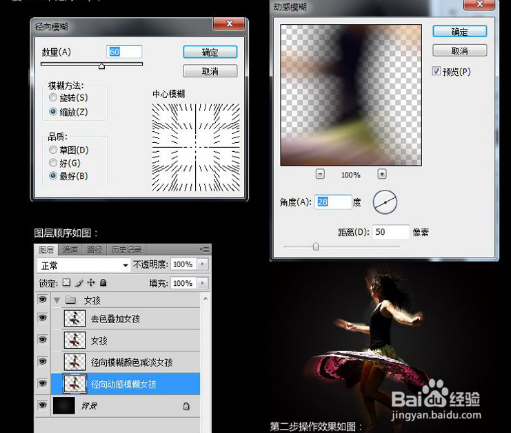511x433 pixels.
Task: Zoom out the motion blur preview
Action: coord(320,174)
